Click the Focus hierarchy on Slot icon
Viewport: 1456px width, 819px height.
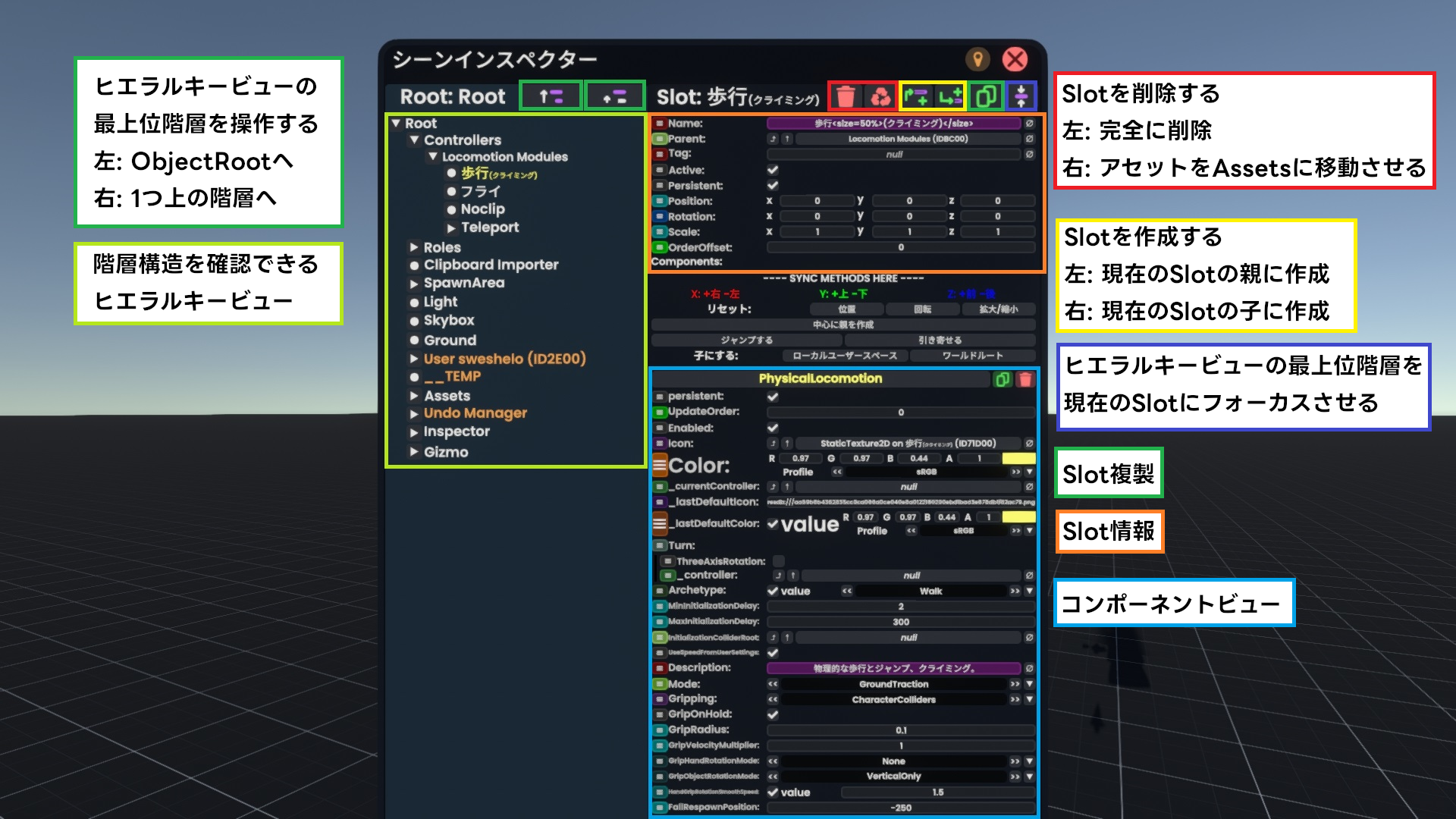pyautogui.click(x=1021, y=96)
